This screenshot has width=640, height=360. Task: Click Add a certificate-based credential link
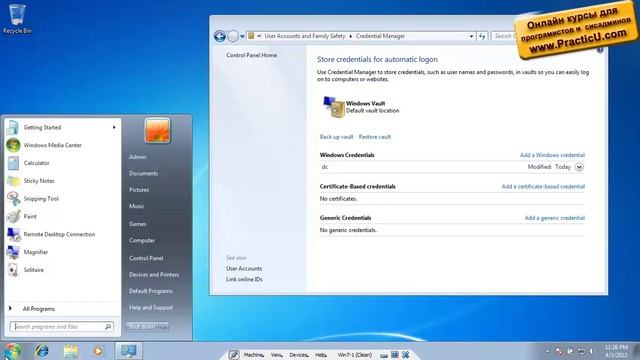[x=543, y=187]
